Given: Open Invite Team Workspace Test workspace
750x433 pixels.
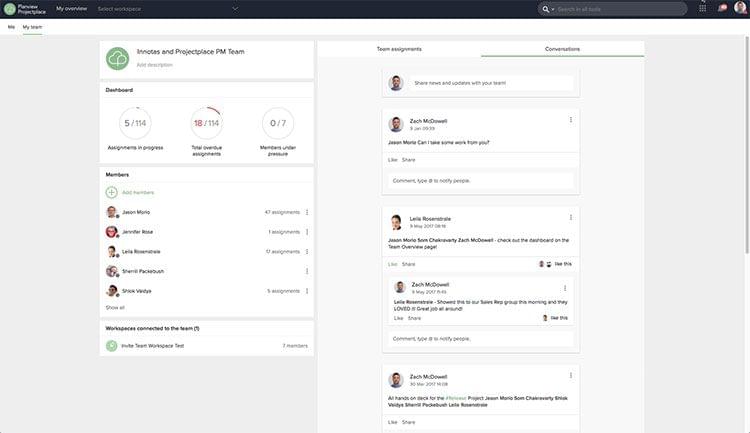Looking at the screenshot, I should click(x=153, y=345).
